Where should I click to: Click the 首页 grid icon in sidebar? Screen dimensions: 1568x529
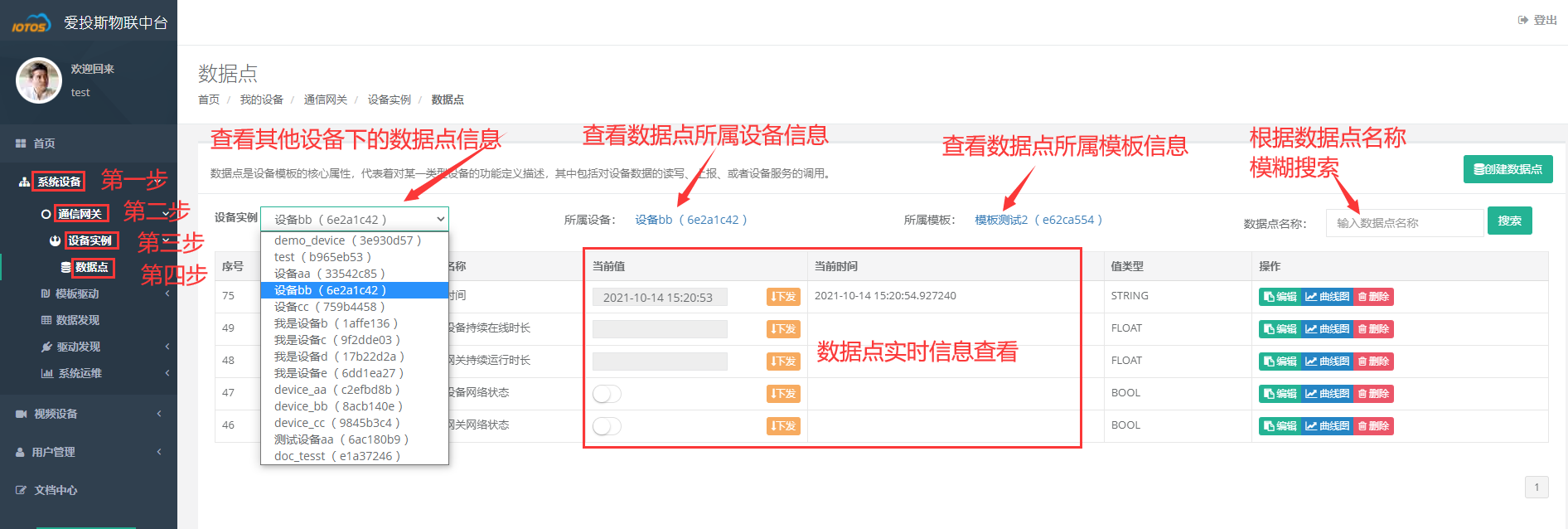pos(21,143)
